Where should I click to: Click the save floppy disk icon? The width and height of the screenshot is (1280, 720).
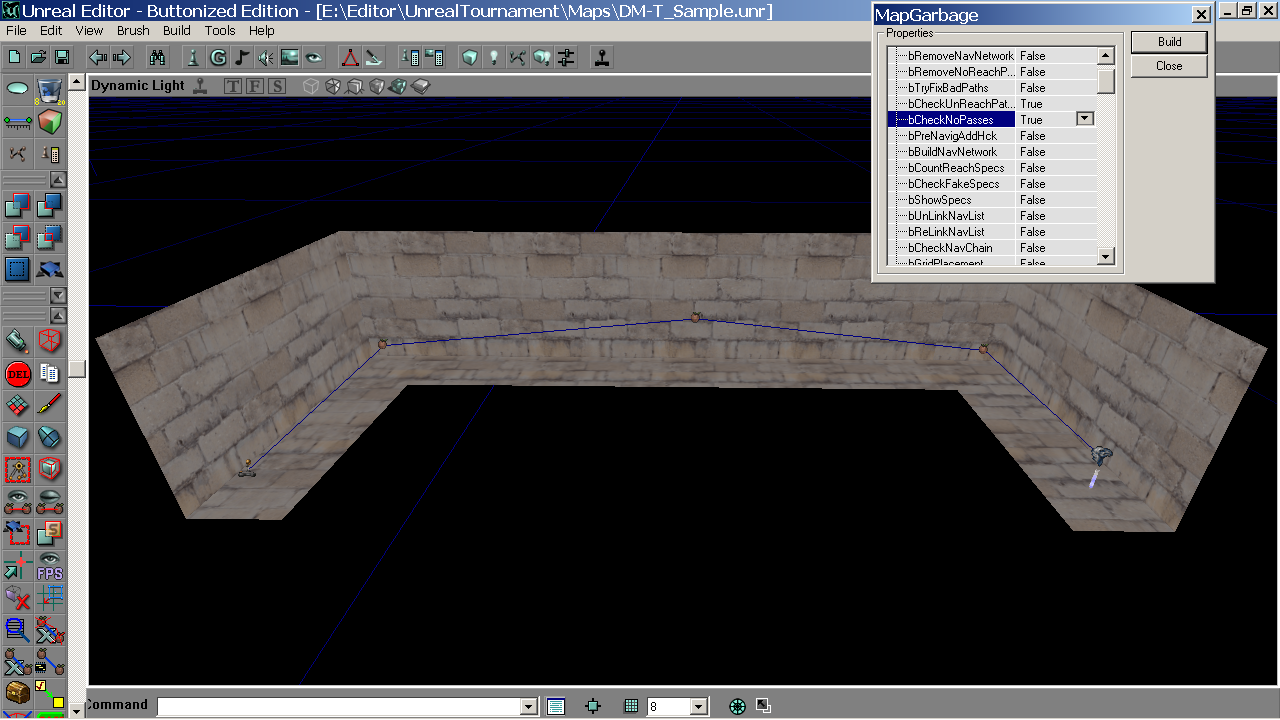[62, 57]
